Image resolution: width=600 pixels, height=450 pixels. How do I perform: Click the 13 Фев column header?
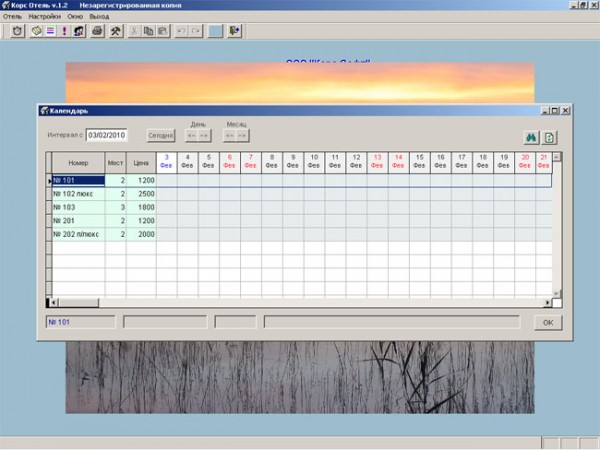[376, 161]
